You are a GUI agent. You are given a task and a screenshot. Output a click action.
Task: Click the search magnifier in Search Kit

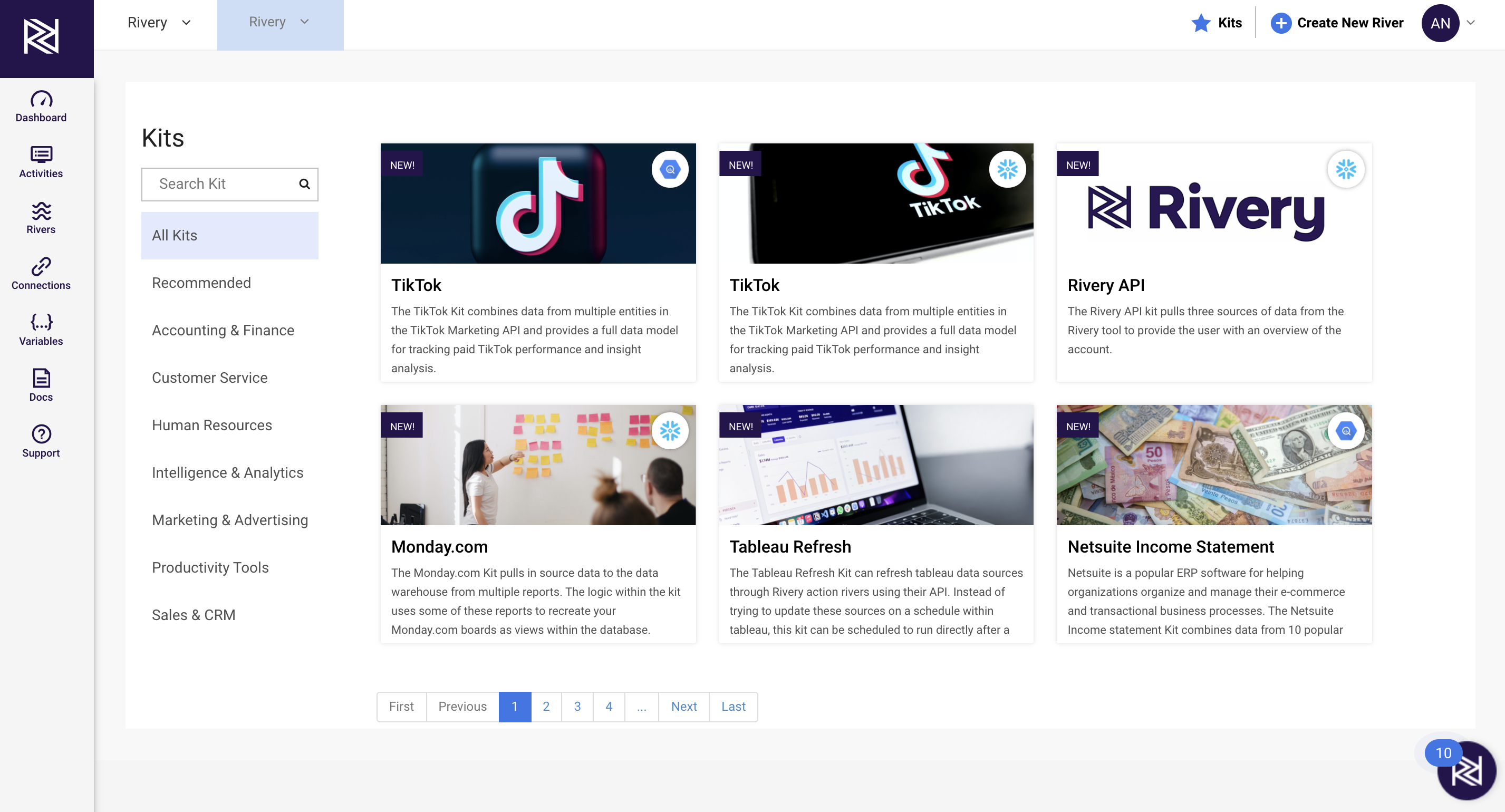(304, 184)
